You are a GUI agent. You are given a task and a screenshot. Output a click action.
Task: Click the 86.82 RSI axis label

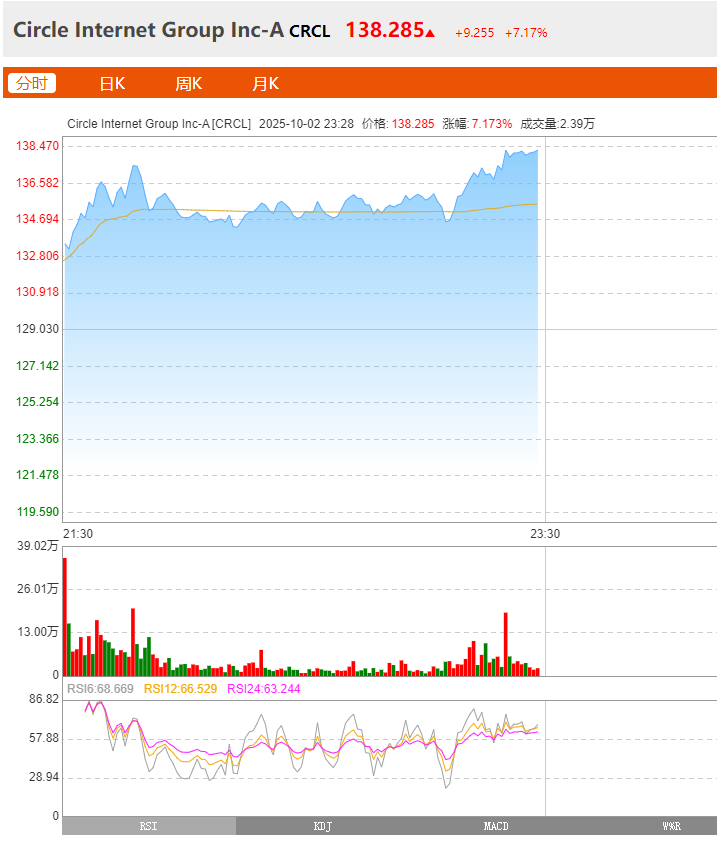(44, 699)
